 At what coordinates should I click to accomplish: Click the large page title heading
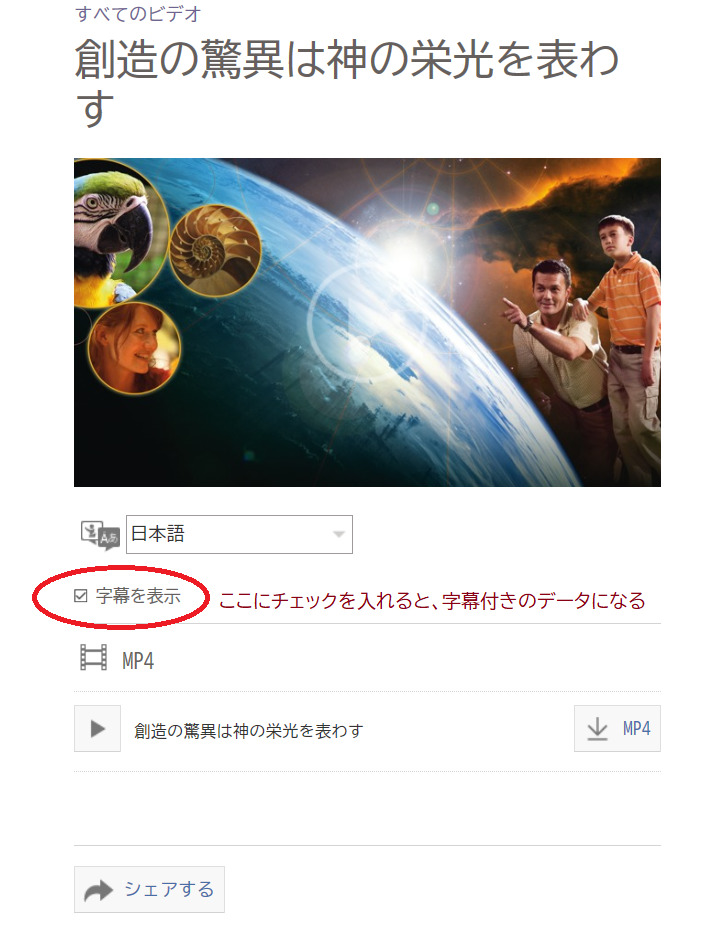pyautogui.click(x=347, y=83)
